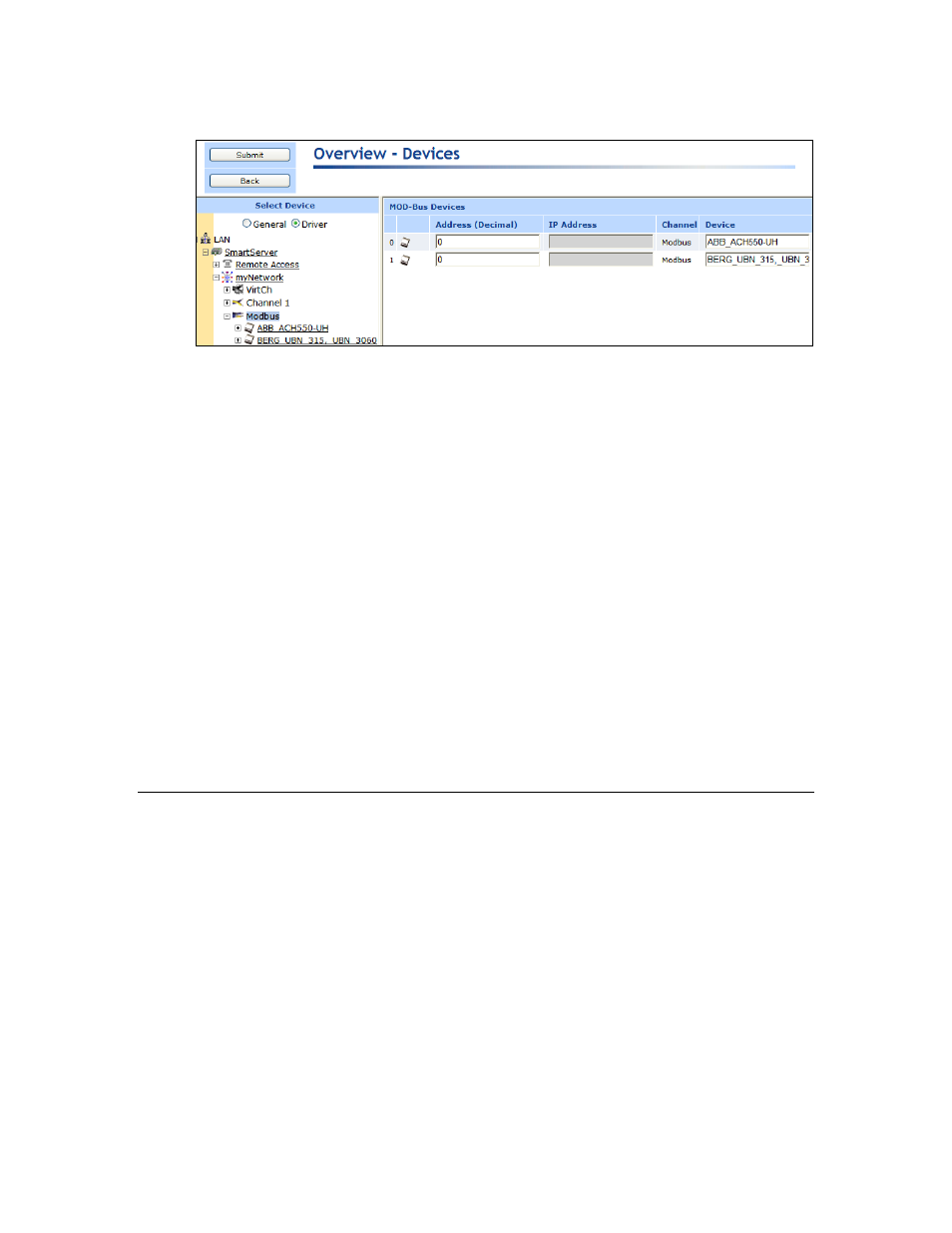Viewport: 952px width, 1233px height.
Task: Click the Modbus channel cell in row 1
Action: 676,260
